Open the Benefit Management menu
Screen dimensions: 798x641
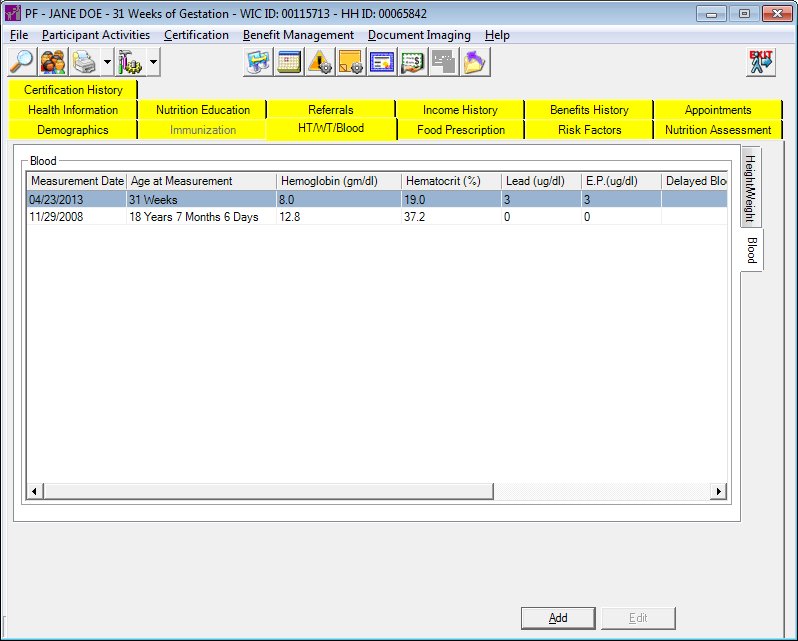[x=298, y=35]
